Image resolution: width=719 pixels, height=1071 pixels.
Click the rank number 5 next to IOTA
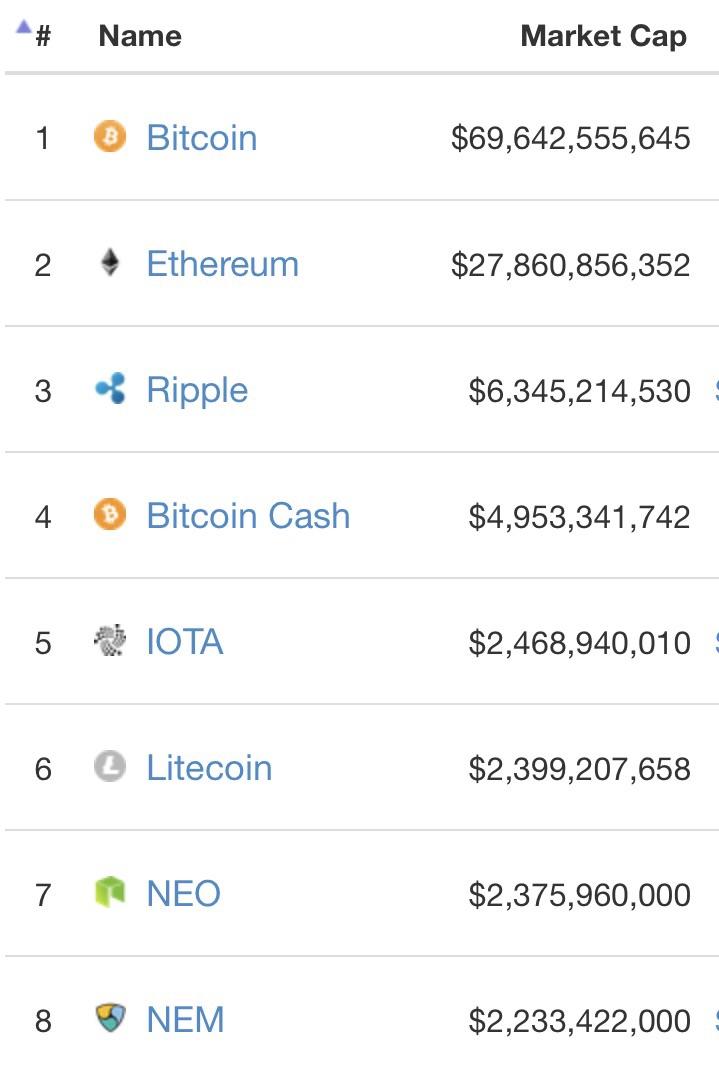coord(45,642)
